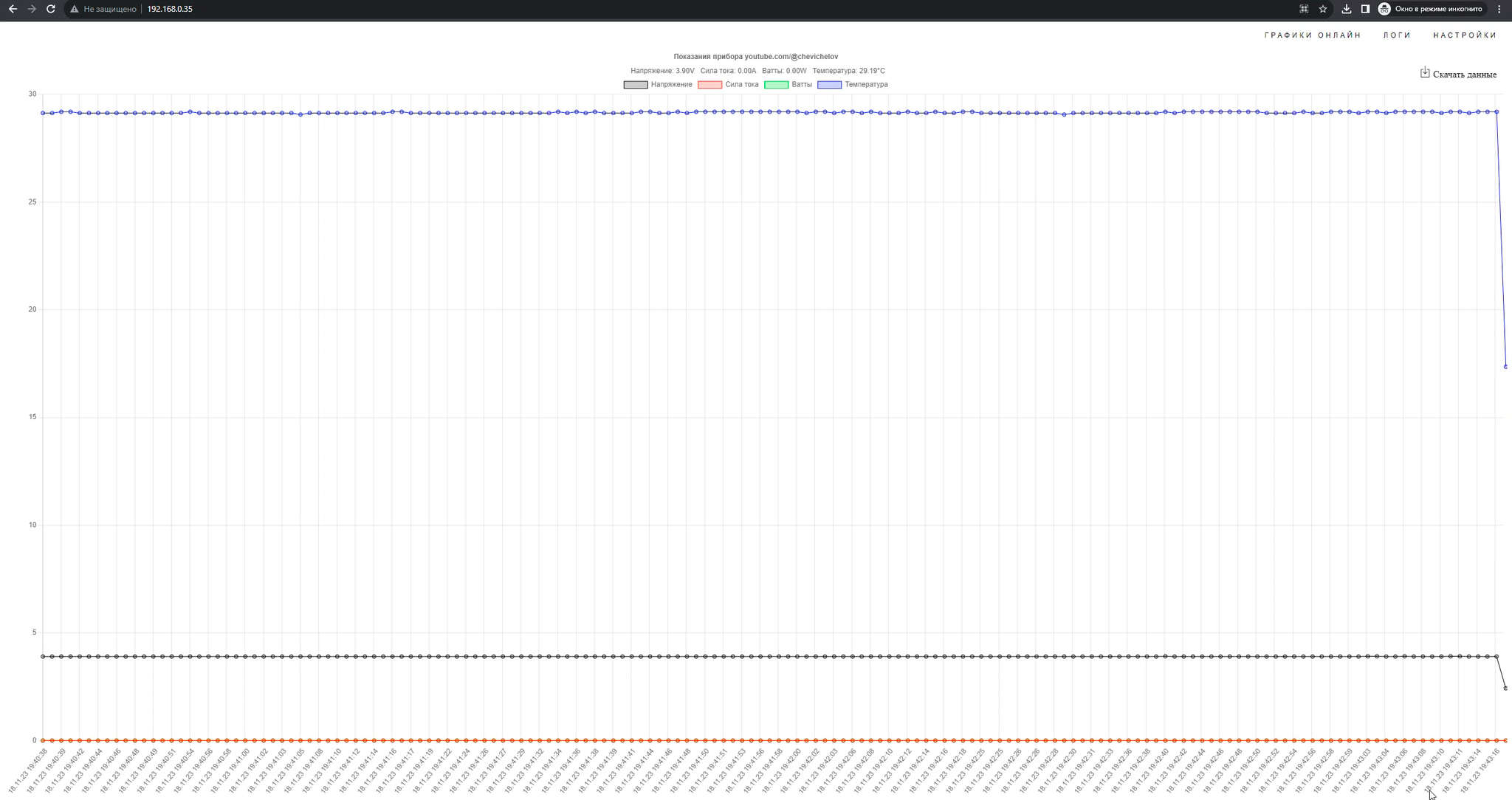Click the last voltage point that dropped below 3
Image resolution: width=1512 pixels, height=800 pixels.
(x=1505, y=688)
